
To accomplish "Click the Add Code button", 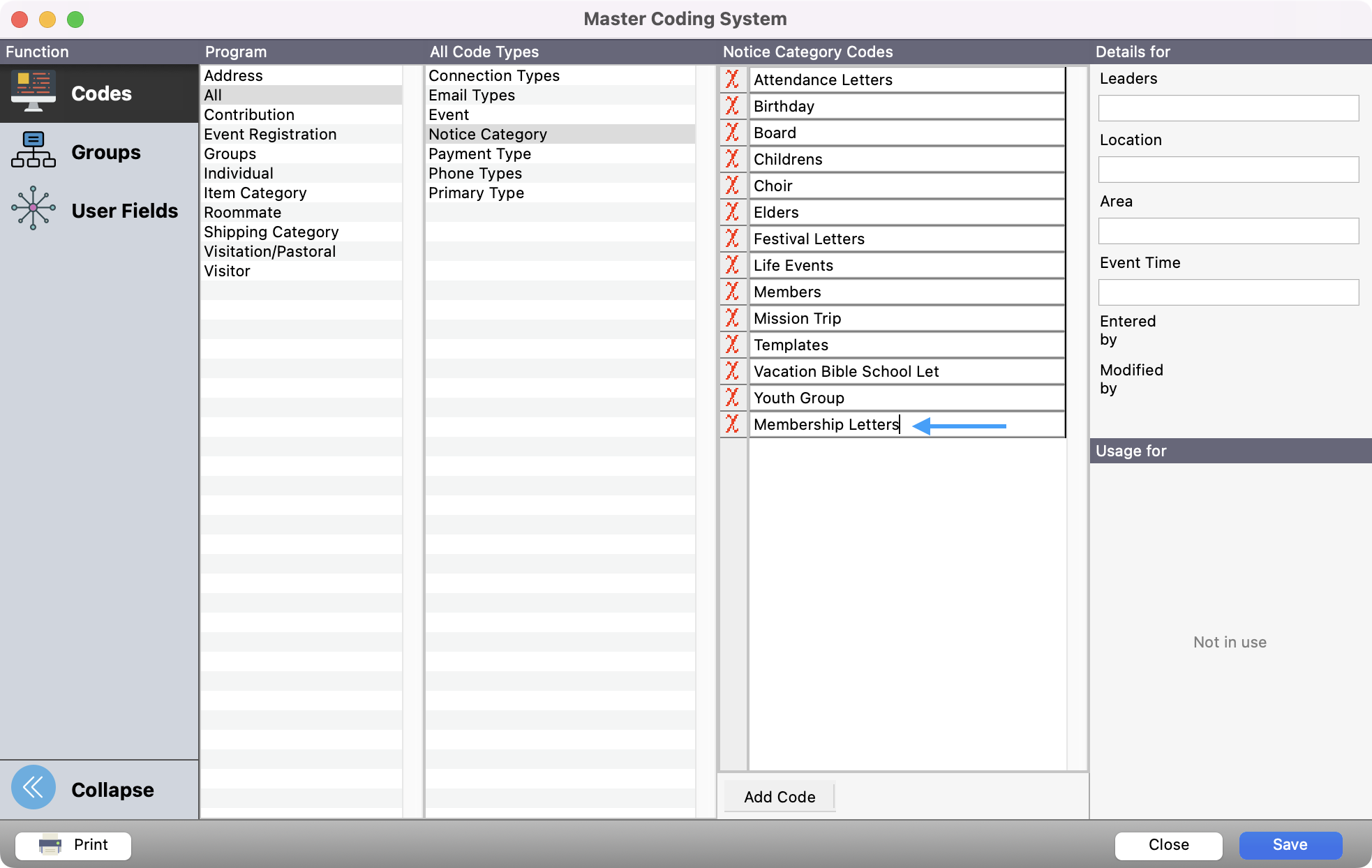I will tap(779, 797).
